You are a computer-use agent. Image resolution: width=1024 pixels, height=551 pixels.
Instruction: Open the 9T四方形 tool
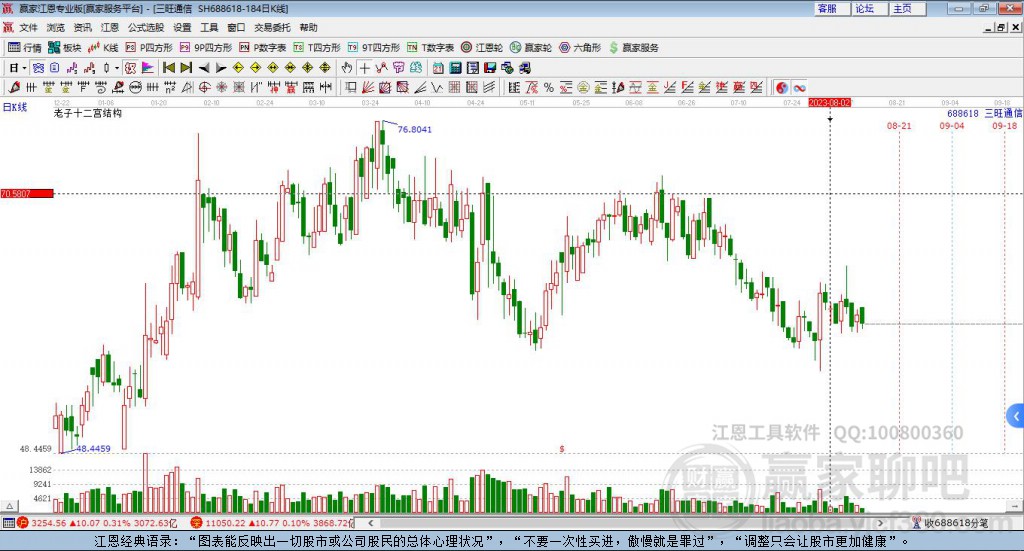click(x=374, y=48)
